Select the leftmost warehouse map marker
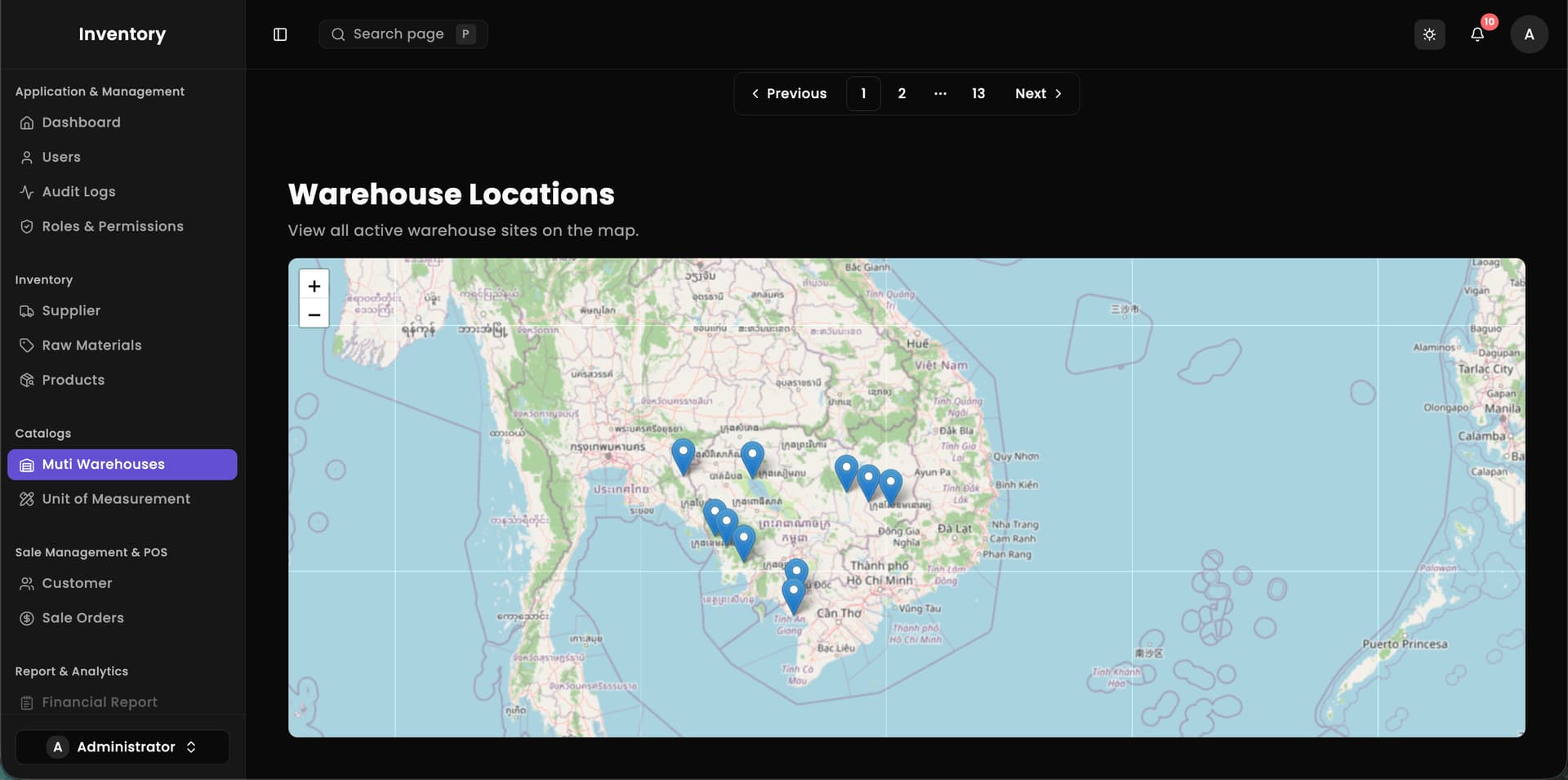Viewport: 1568px width, 780px height. tap(684, 457)
